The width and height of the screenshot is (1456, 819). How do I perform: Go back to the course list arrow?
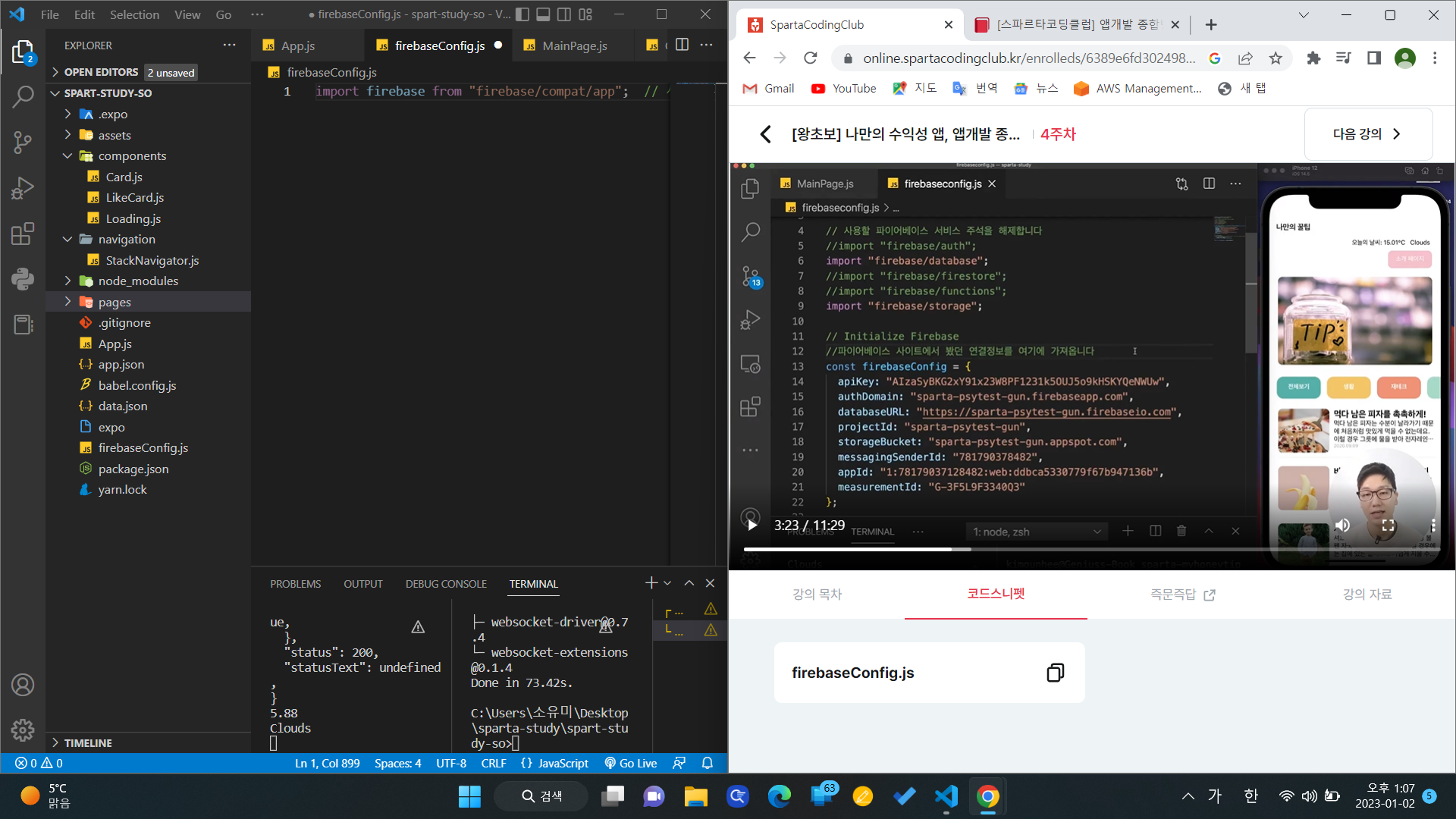click(765, 134)
